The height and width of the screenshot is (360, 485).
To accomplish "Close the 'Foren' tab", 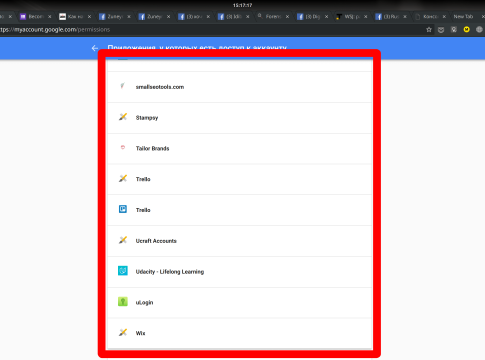I will [287, 16].
